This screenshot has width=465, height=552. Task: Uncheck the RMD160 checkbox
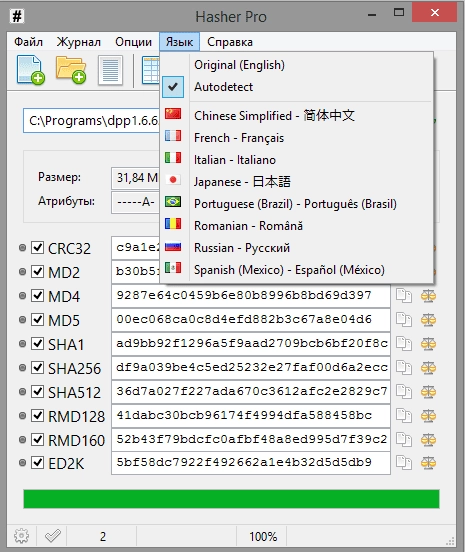[37, 439]
